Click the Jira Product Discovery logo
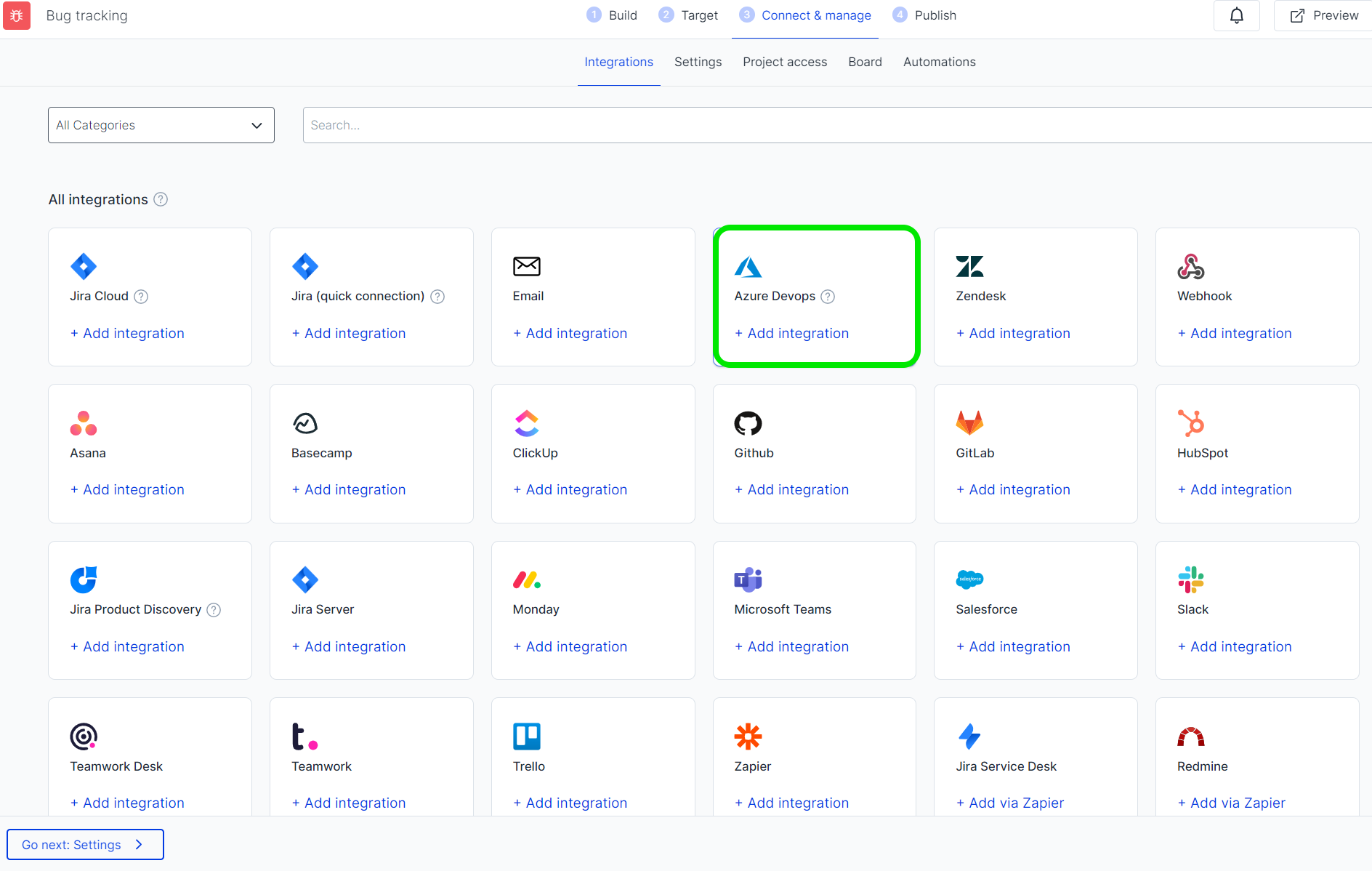 pos(84,579)
